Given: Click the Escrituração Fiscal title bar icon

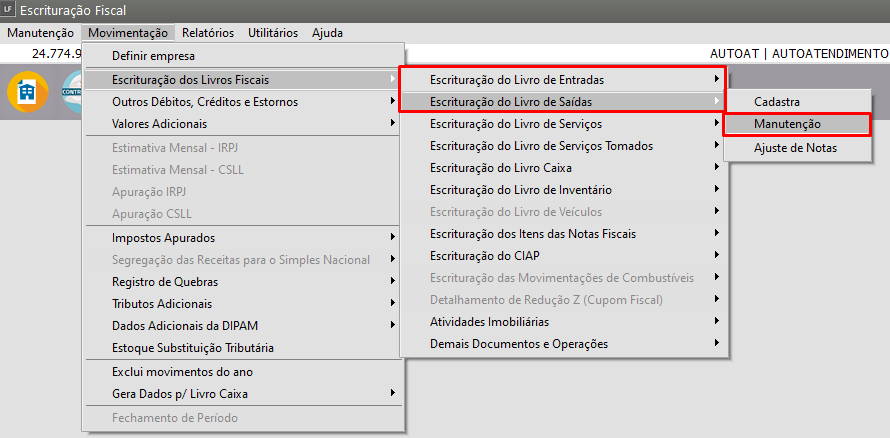Looking at the screenshot, I should point(9,10).
